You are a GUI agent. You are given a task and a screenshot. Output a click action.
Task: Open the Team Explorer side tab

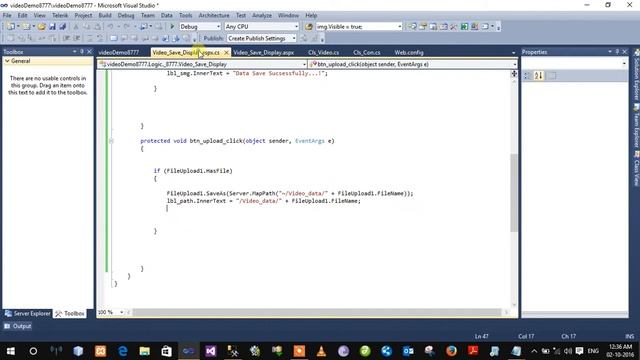pyautogui.click(x=636, y=127)
